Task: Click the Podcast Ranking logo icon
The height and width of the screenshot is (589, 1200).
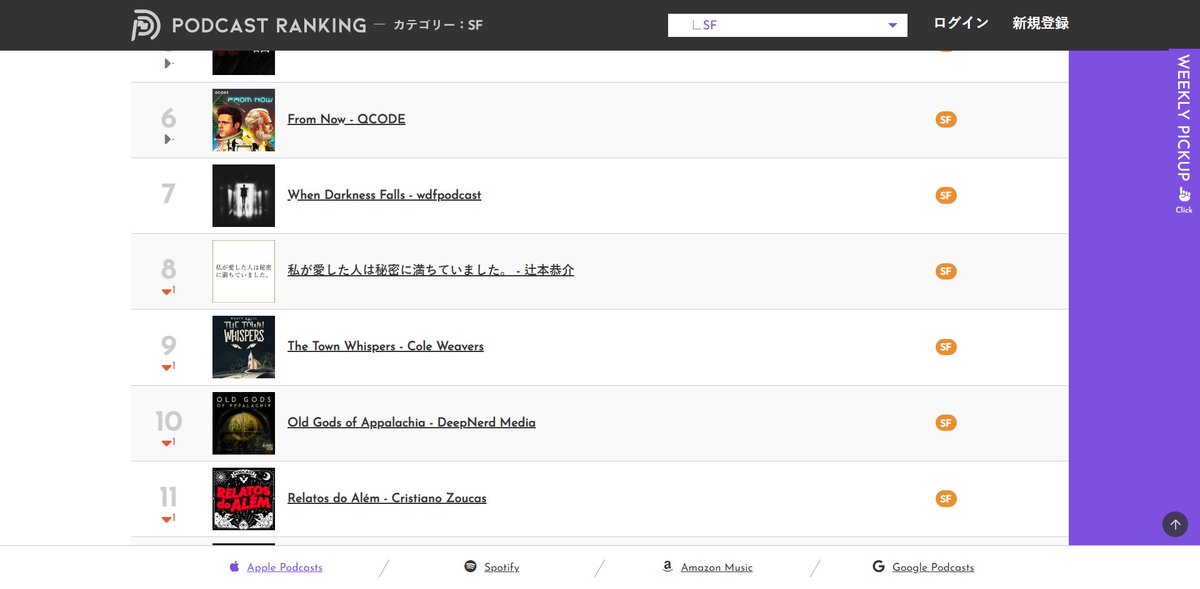Action: click(146, 25)
